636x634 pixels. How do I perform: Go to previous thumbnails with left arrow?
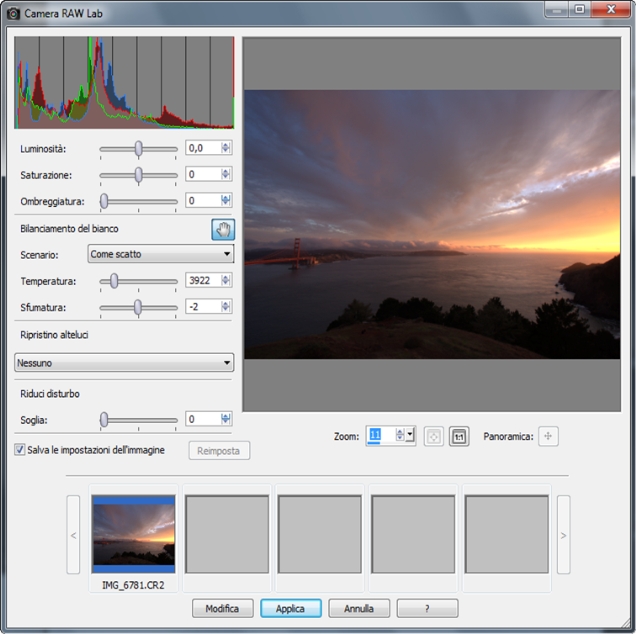click(73, 535)
